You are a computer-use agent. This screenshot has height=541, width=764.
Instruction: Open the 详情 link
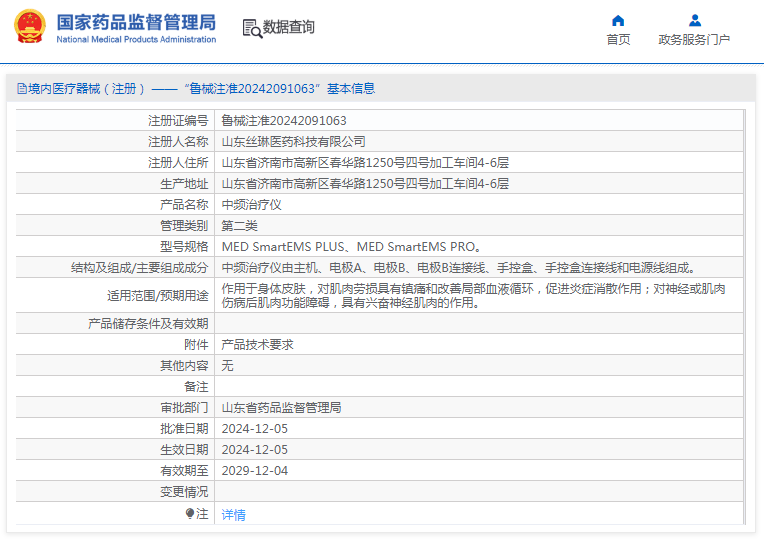233,515
